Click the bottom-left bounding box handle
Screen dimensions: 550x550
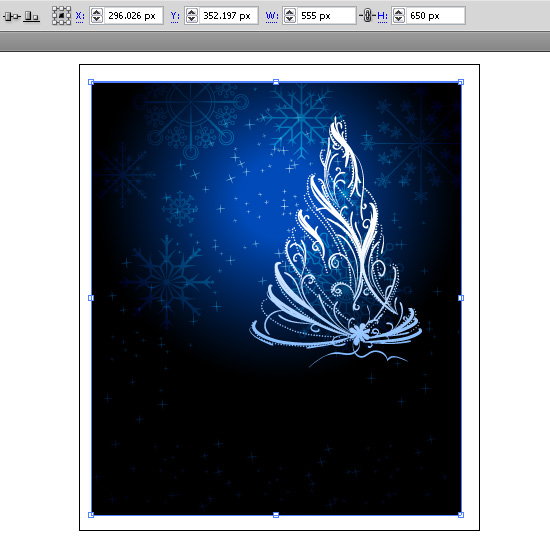(91, 515)
